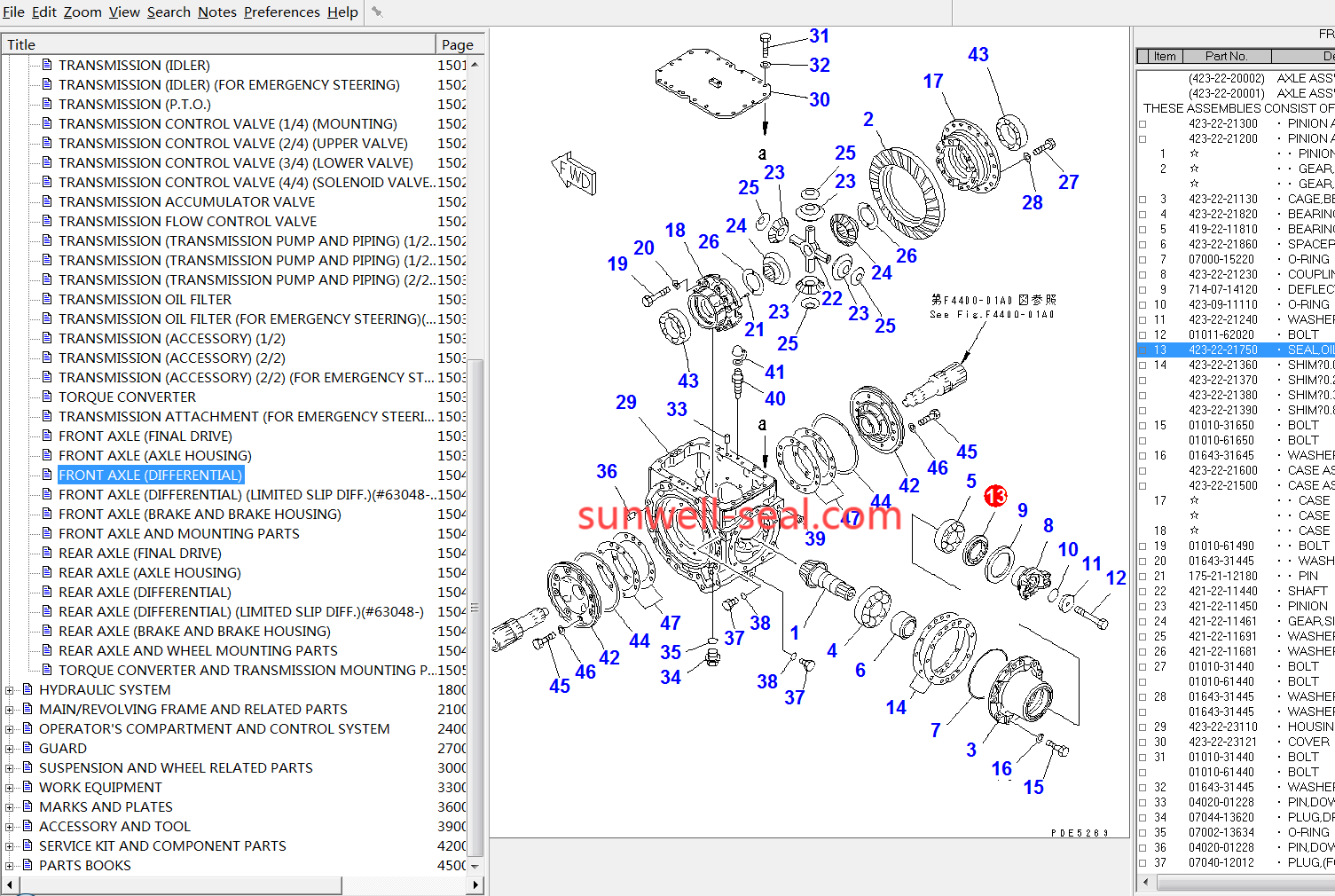
Task: Click page icon for REAR AXLE (DIFFERENTIAL)
Action: (x=47, y=593)
